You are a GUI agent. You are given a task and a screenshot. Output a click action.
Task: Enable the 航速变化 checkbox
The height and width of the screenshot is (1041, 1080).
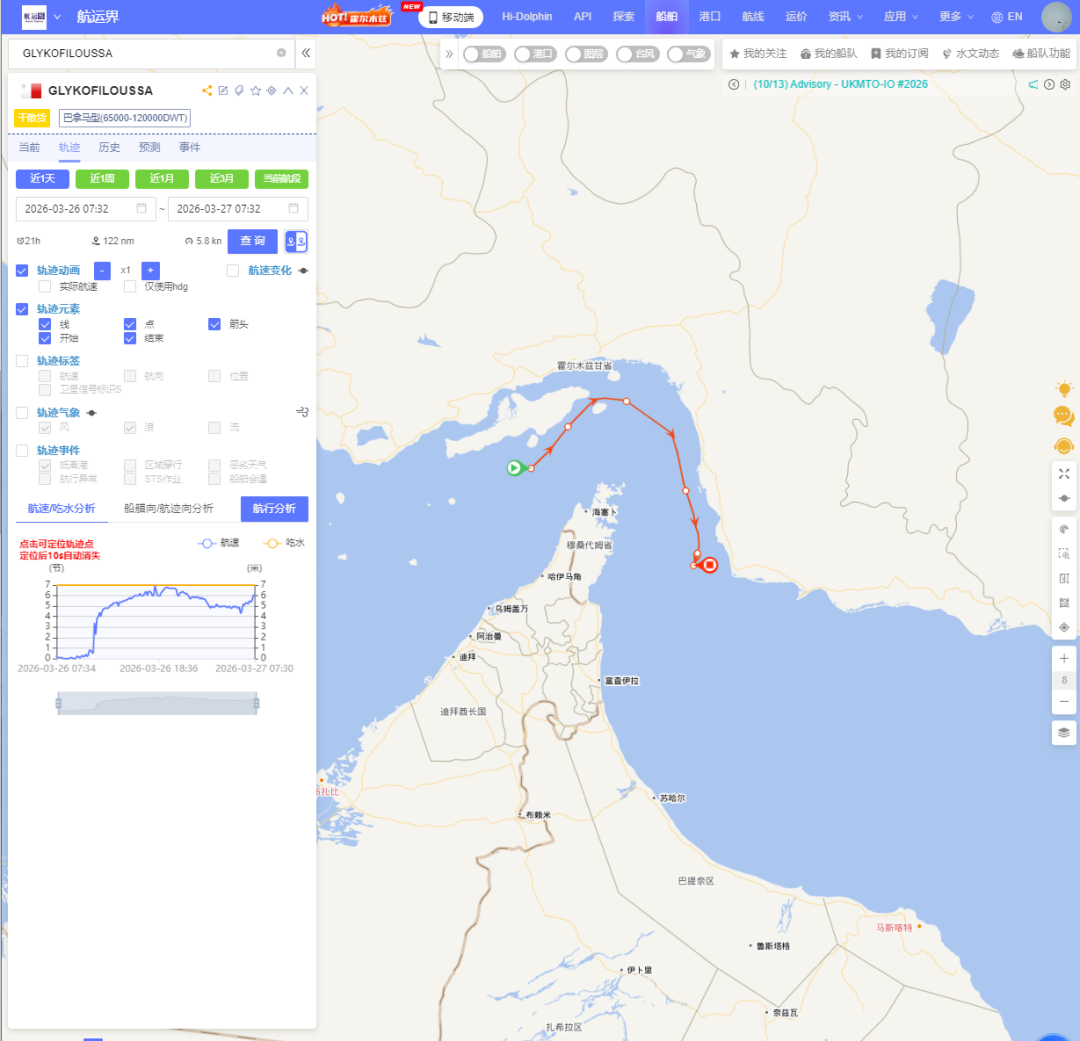233,270
